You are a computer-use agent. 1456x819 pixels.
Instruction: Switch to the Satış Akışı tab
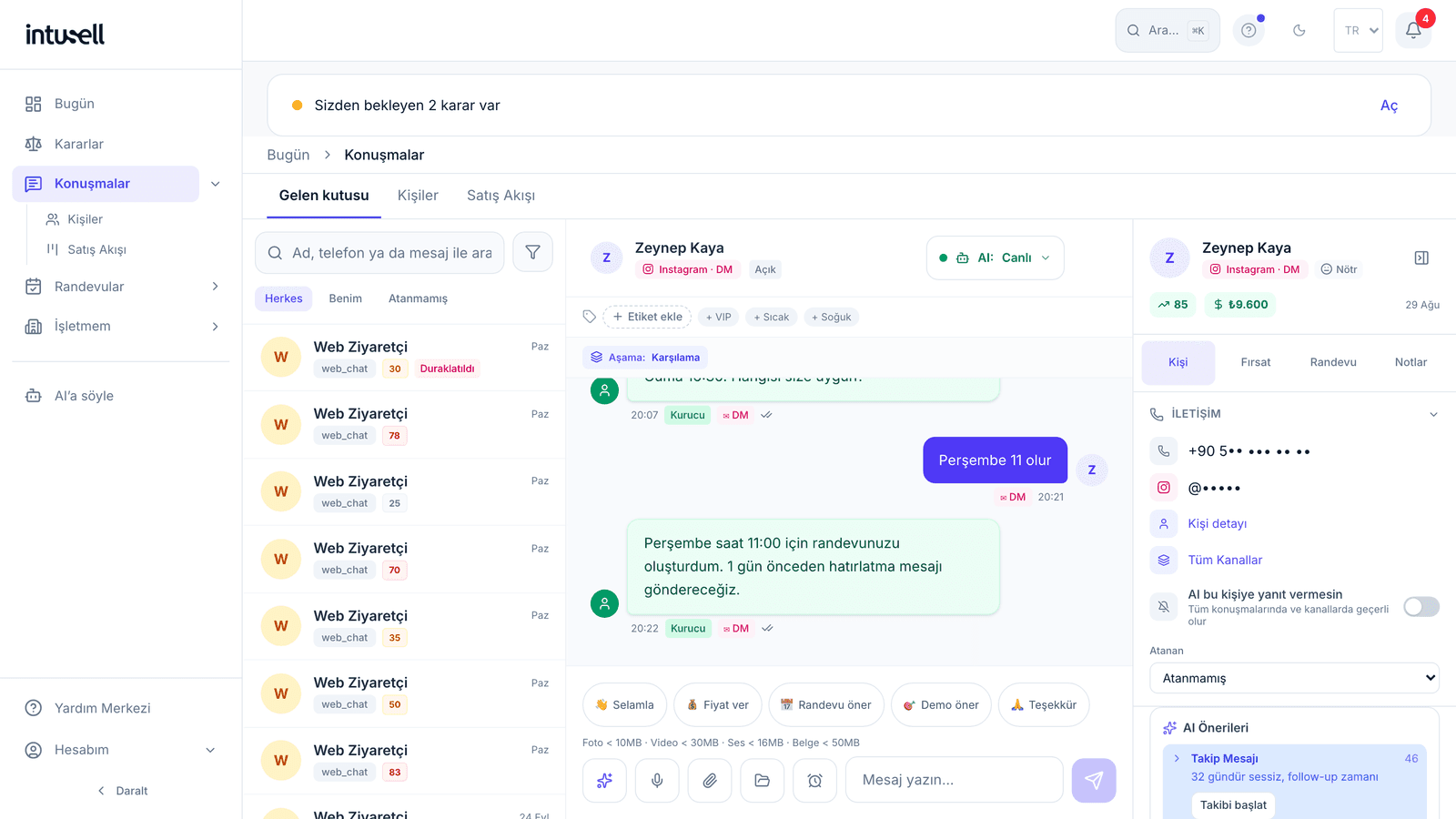coord(500,196)
